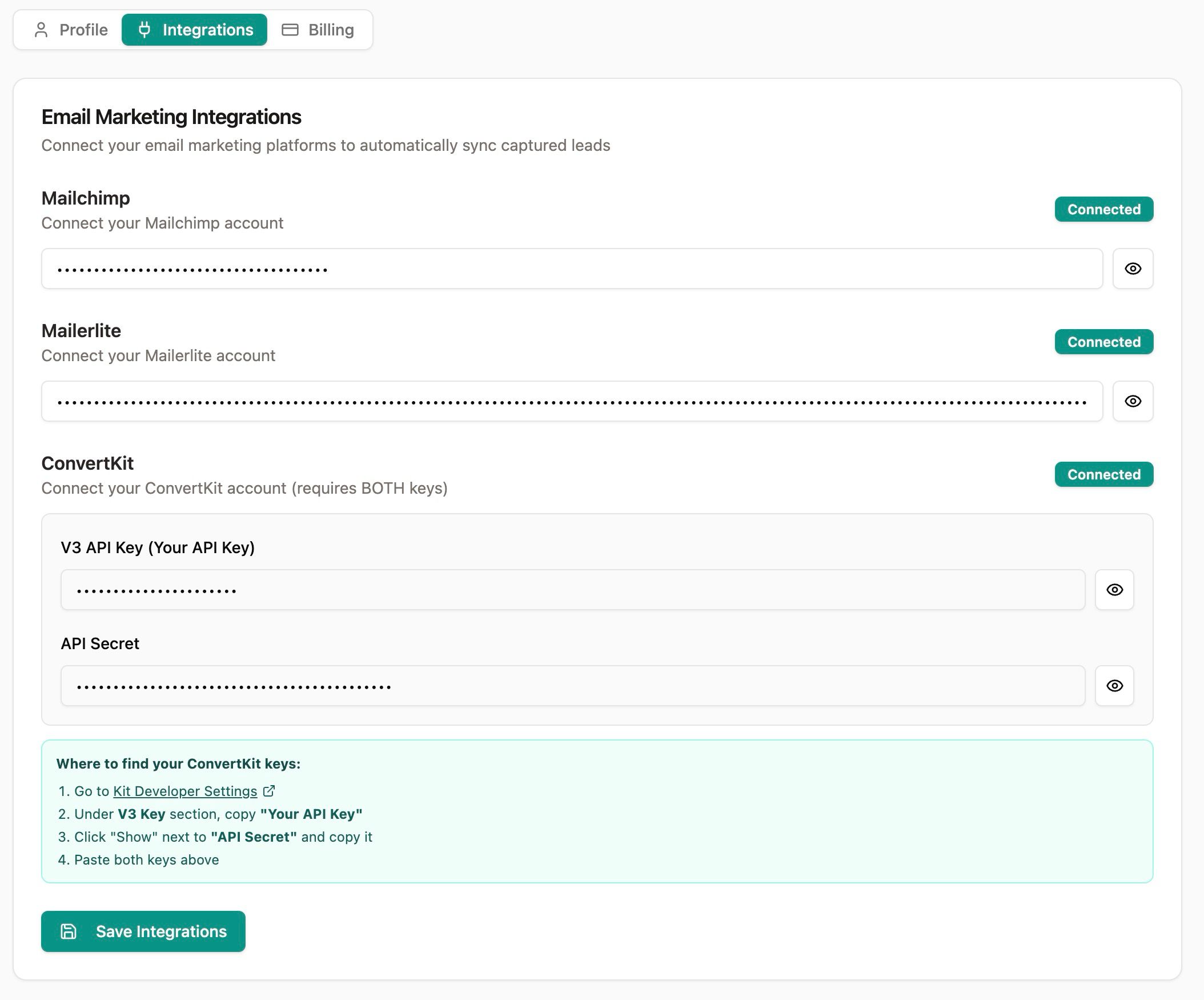Click the "Connect your Mailchimp account" description
Viewport: 1204px width, 1000px height.
[x=162, y=223]
